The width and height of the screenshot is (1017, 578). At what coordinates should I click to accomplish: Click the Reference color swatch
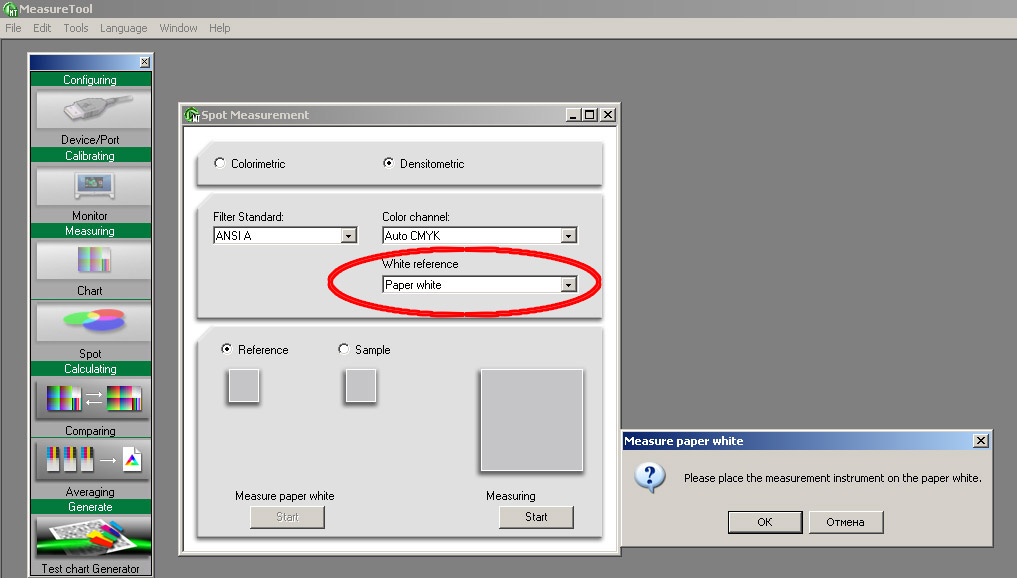[x=244, y=386]
